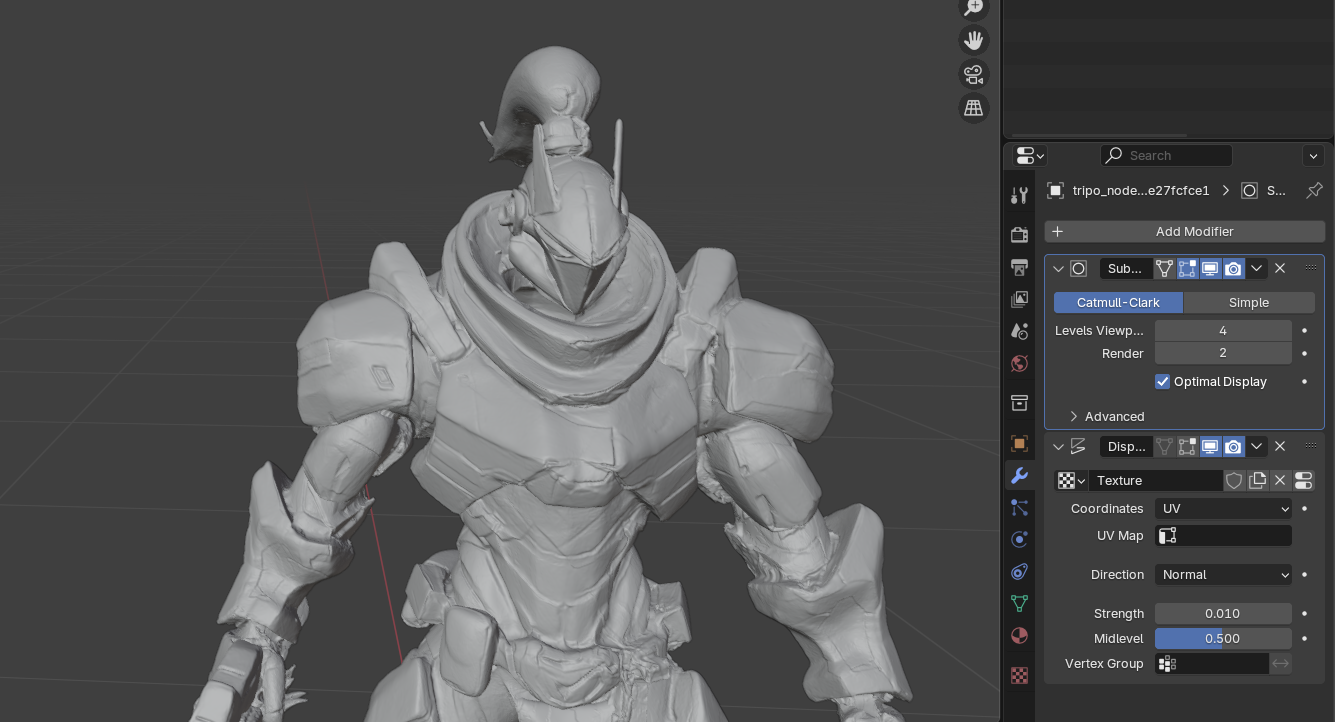
Task: Pin the properties editor context
Action: tap(1314, 190)
